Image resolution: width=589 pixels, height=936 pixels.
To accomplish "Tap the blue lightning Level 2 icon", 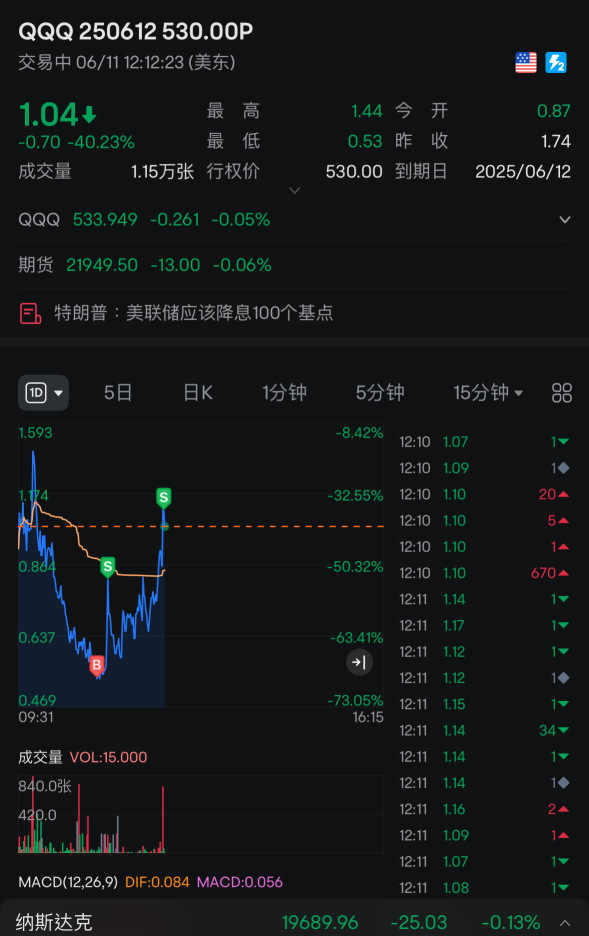I will tap(556, 63).
